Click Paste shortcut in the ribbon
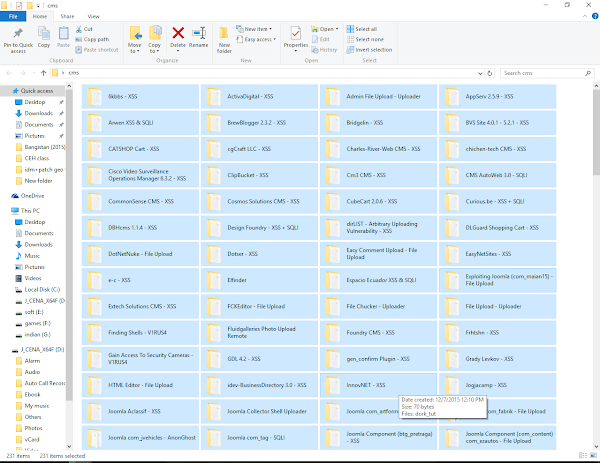600x463 pixels. click(97, 50)
